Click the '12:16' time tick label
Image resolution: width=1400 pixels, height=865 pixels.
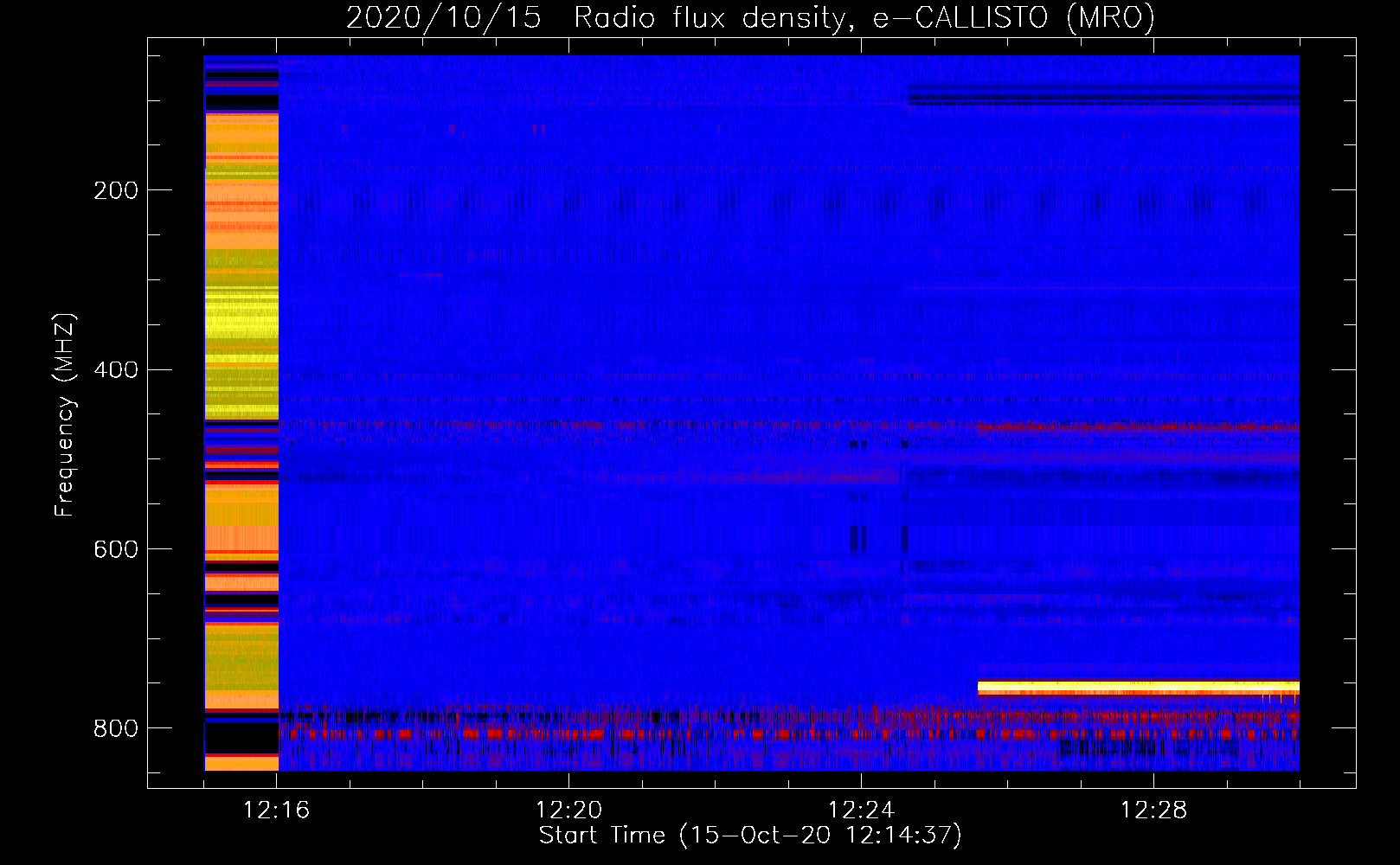[277, 811]
